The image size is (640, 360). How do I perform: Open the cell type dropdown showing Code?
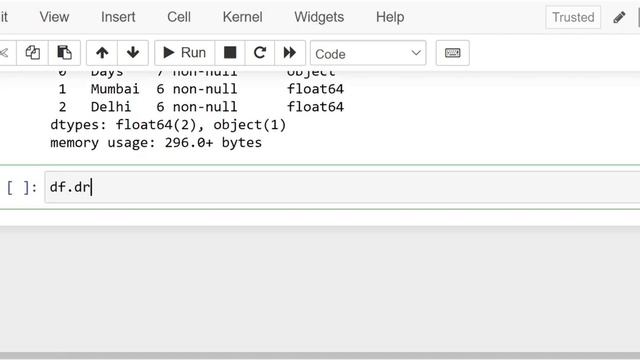[368, 53]
